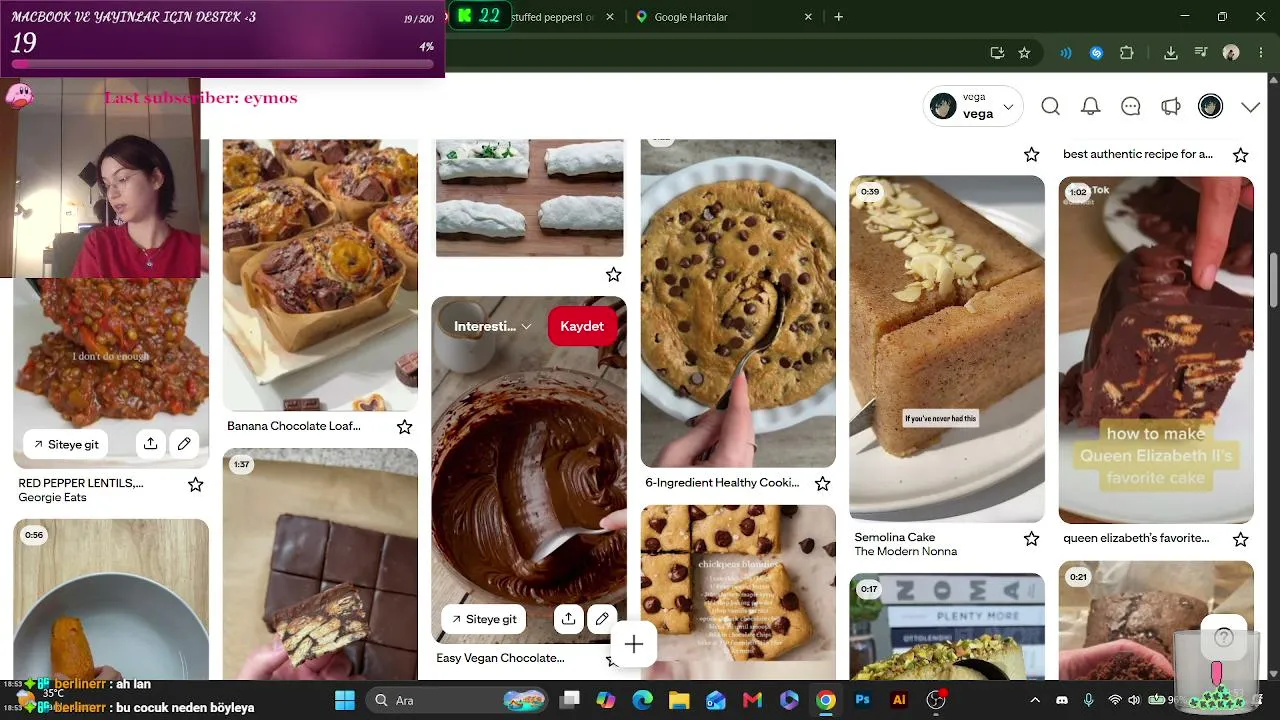
Task: Open File Explorer from the taskbar
Action: click(679, 700)
